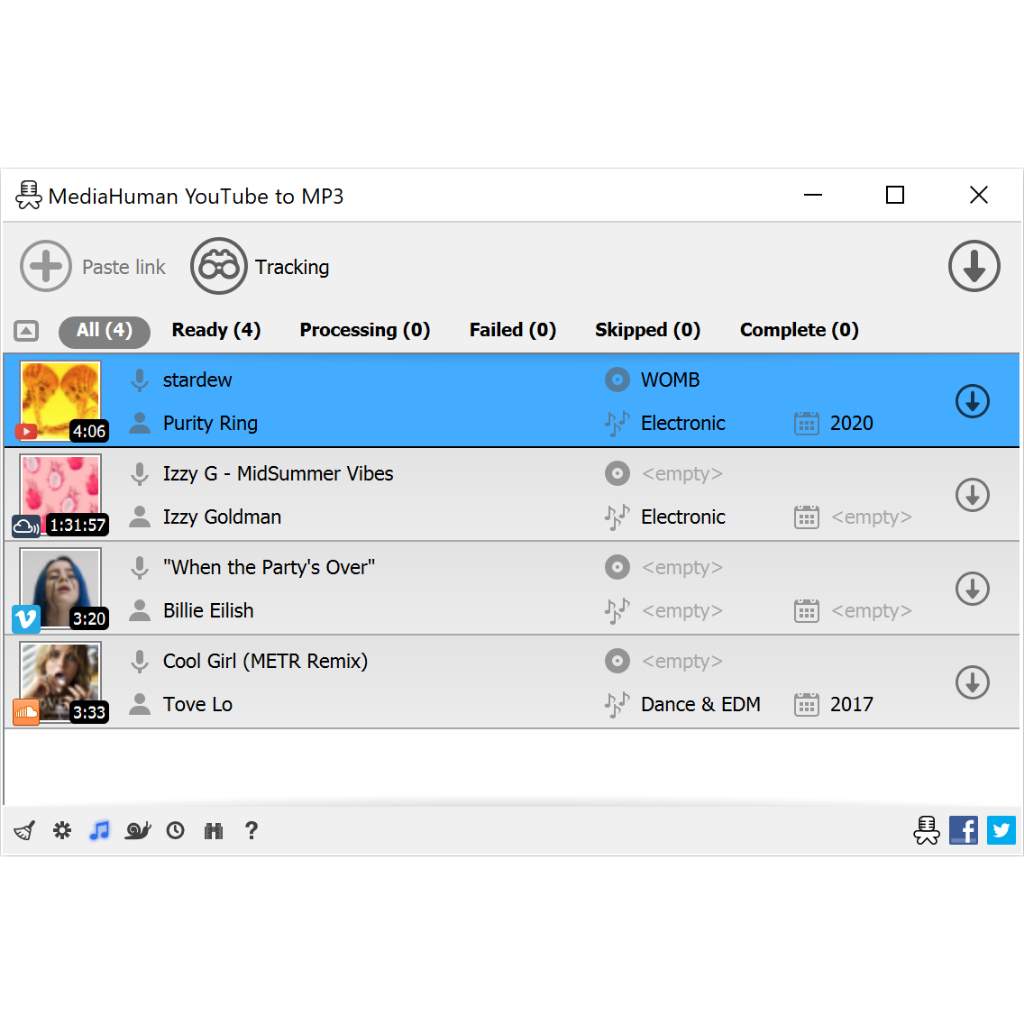The image size is (1024, 1024).
Task: Switch to the Processing (0) tab
Action: tap(365, 330)
